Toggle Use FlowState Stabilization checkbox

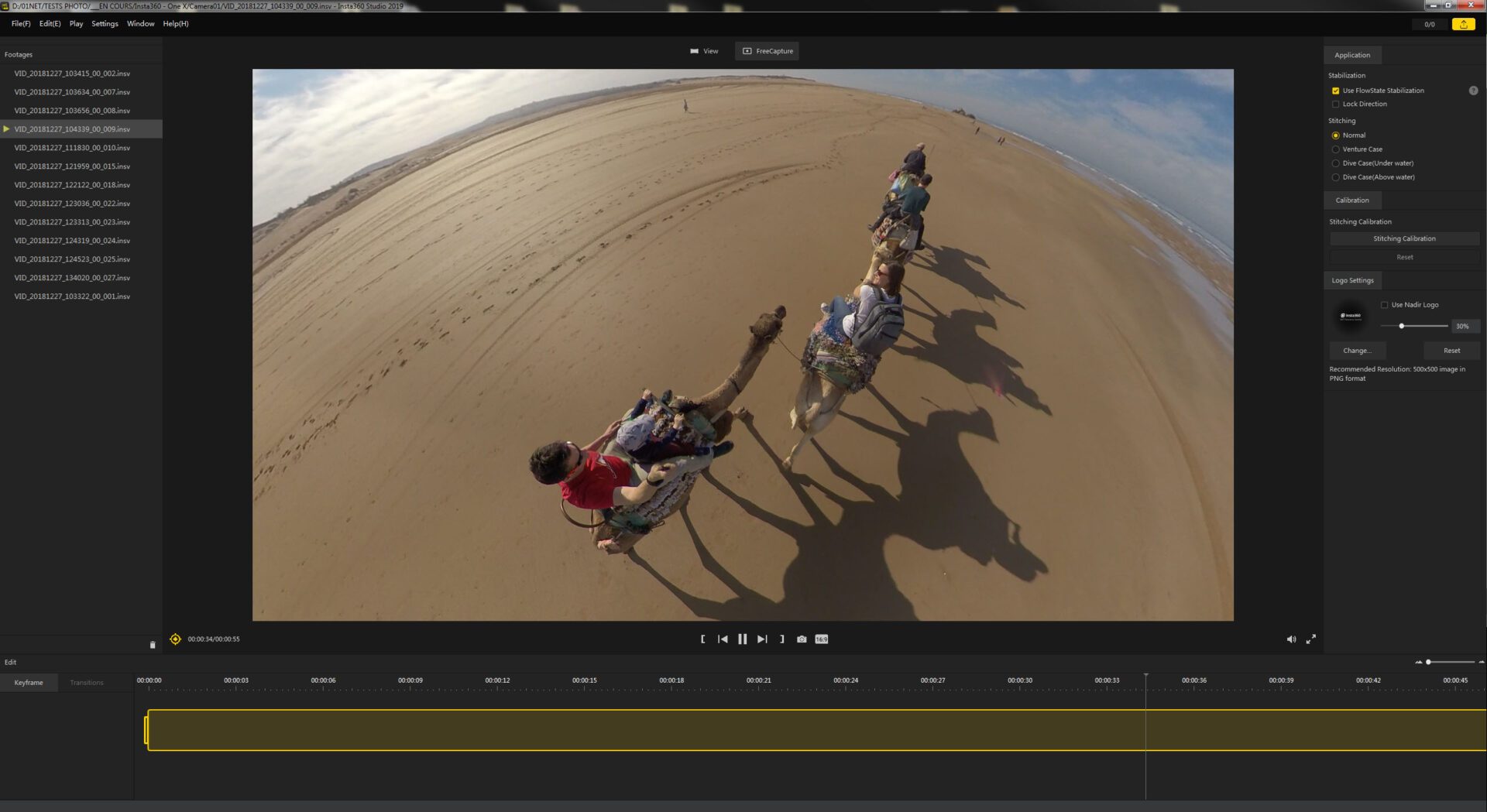pyautogui.click(x=1335, y=91)
